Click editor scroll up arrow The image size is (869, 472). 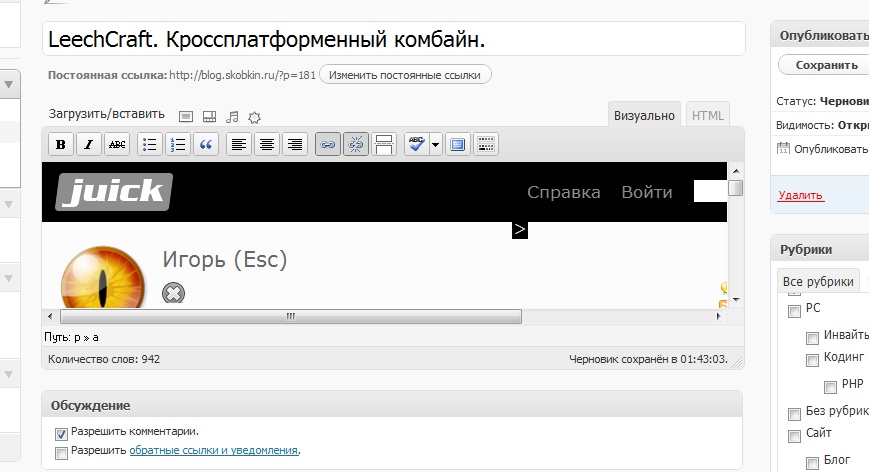736,171
